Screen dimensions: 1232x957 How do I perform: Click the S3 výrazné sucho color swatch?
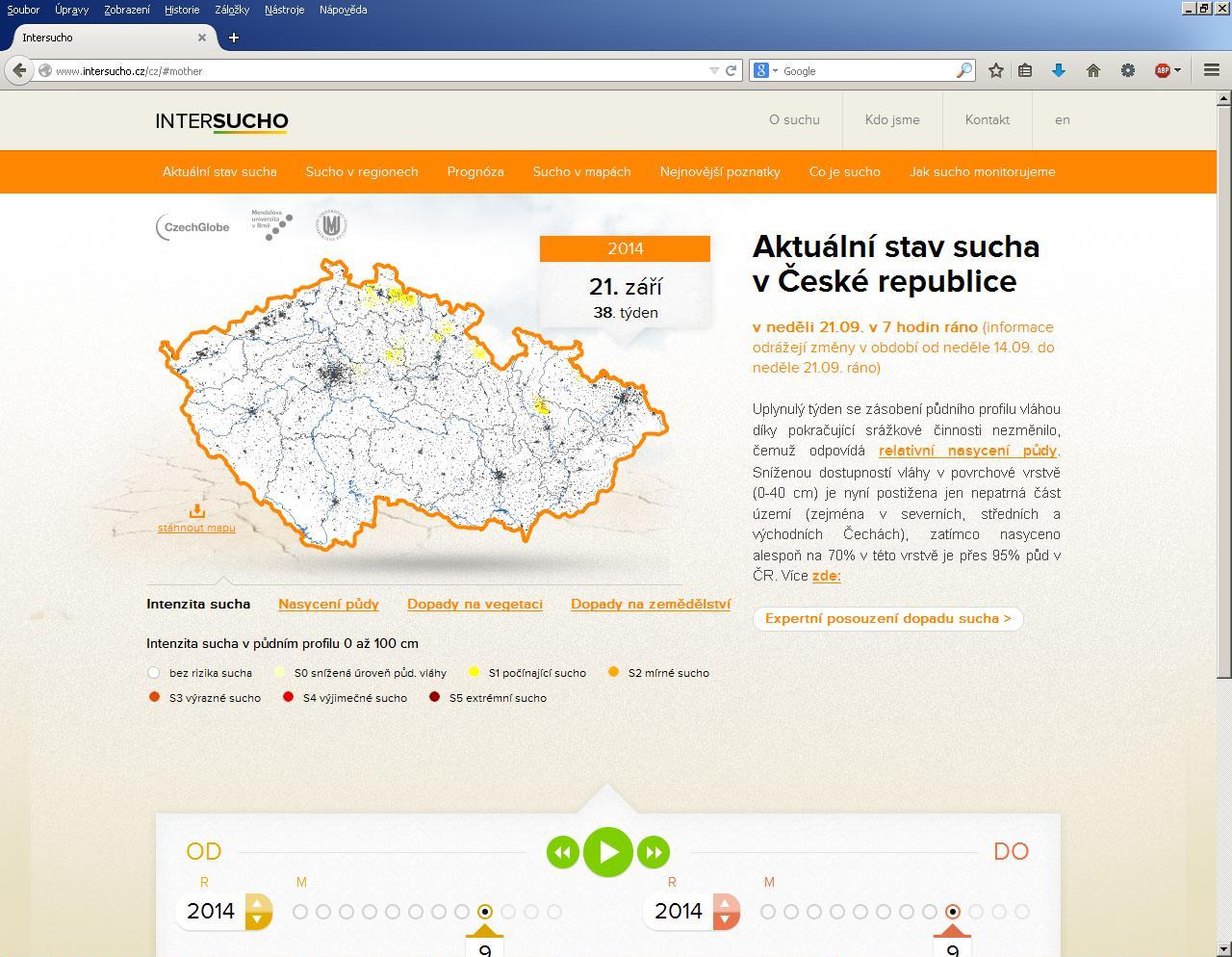(x=154, y=697)
